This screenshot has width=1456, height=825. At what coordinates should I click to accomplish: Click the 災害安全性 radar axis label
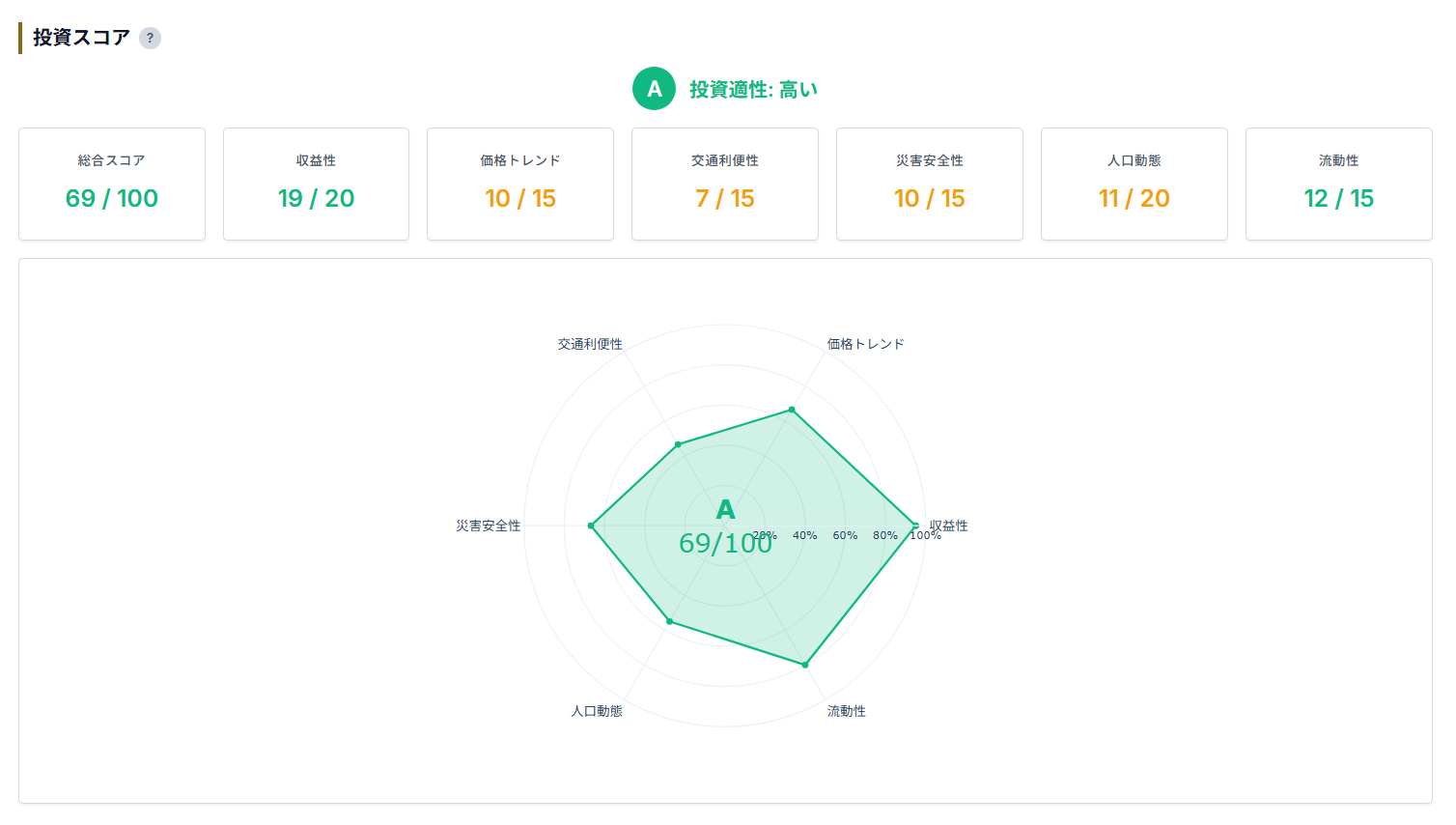[489, 526]
